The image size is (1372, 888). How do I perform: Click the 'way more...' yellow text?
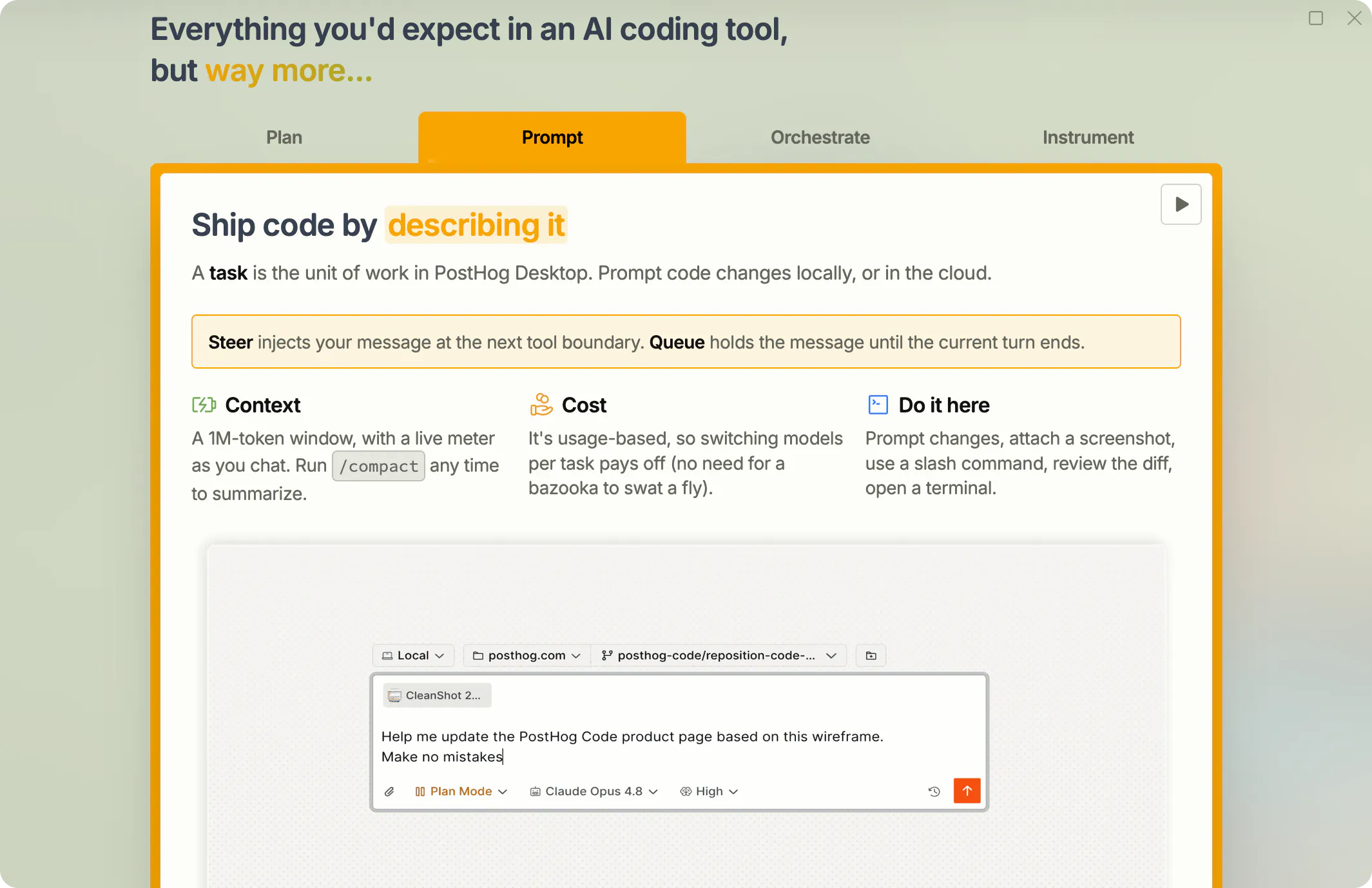[x=289, y=71]
